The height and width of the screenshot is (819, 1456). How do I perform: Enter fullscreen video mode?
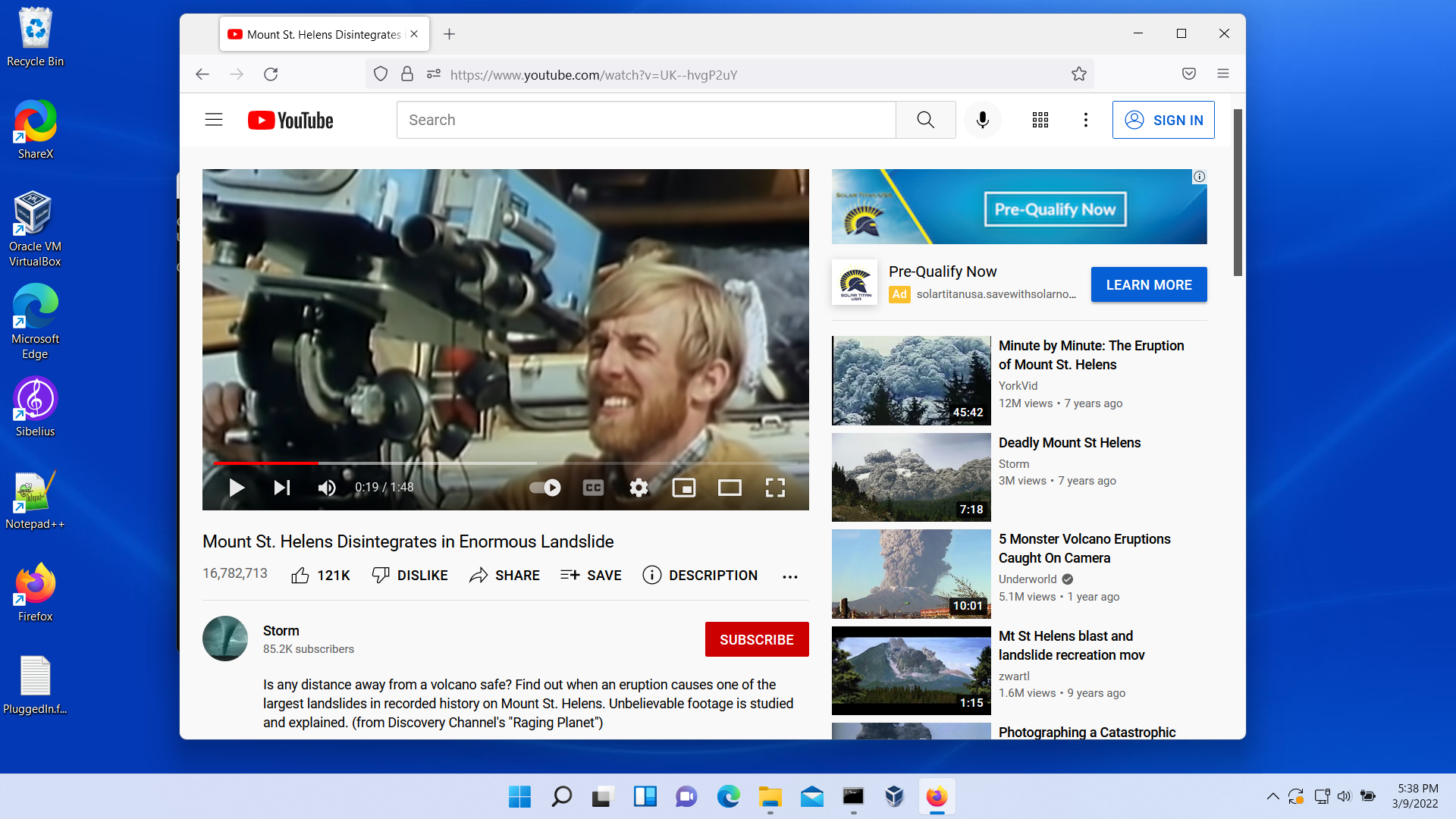tap(775, 488)
